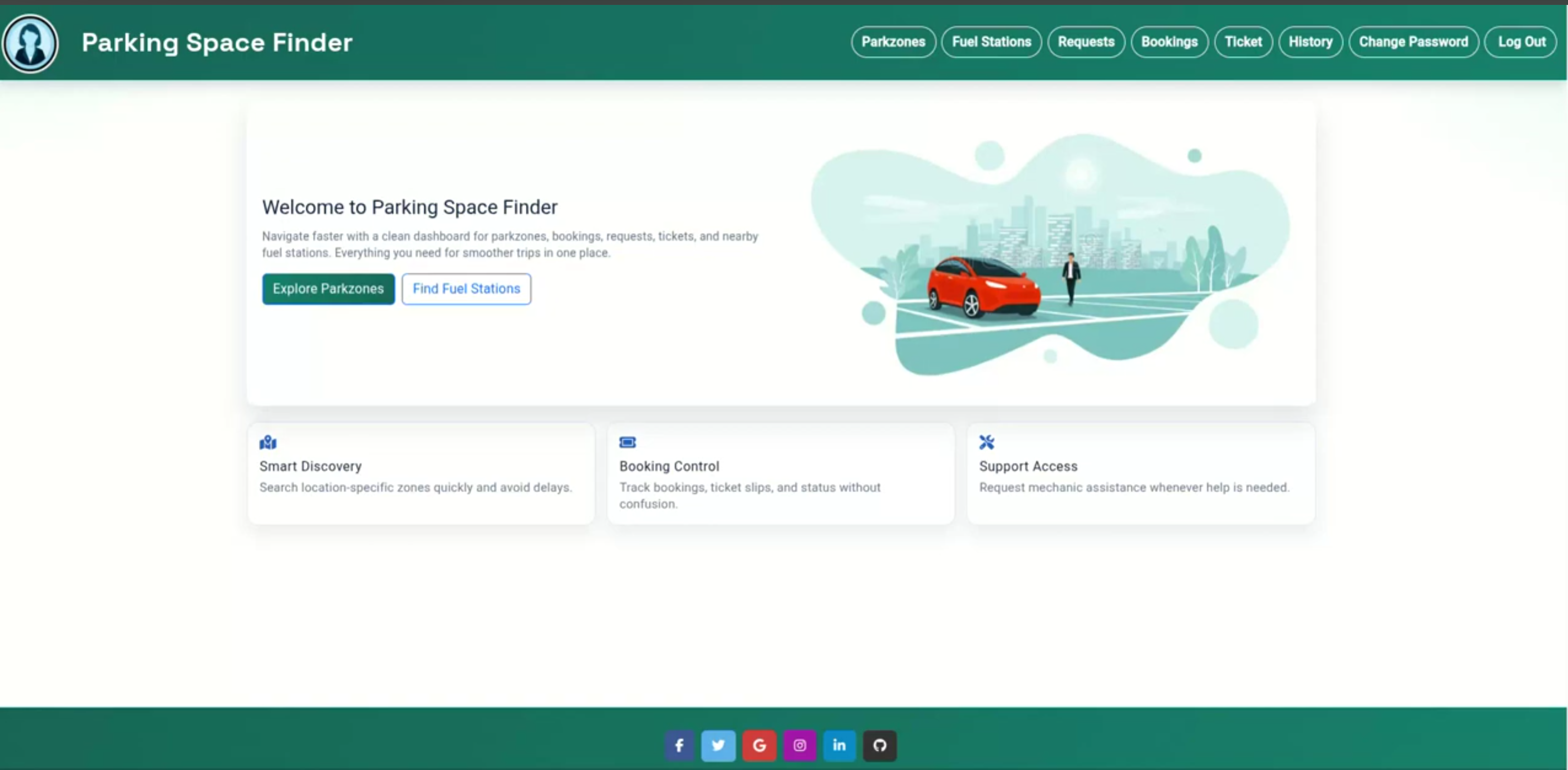Click the Support Access tools icon
Image resolution: width=1568 pixels, height=770 pixels.
(x=987, y=443)
